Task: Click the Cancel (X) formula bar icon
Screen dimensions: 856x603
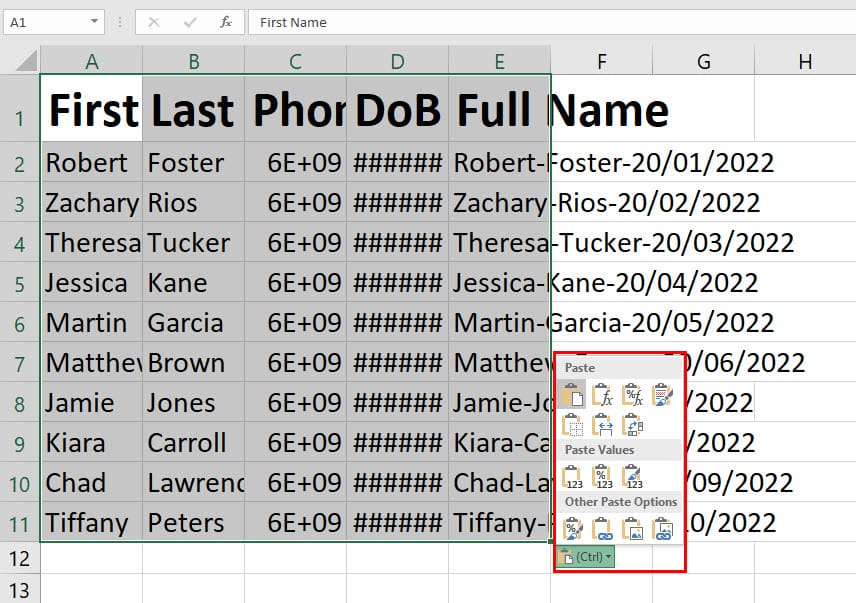Action: coord(154,22)
